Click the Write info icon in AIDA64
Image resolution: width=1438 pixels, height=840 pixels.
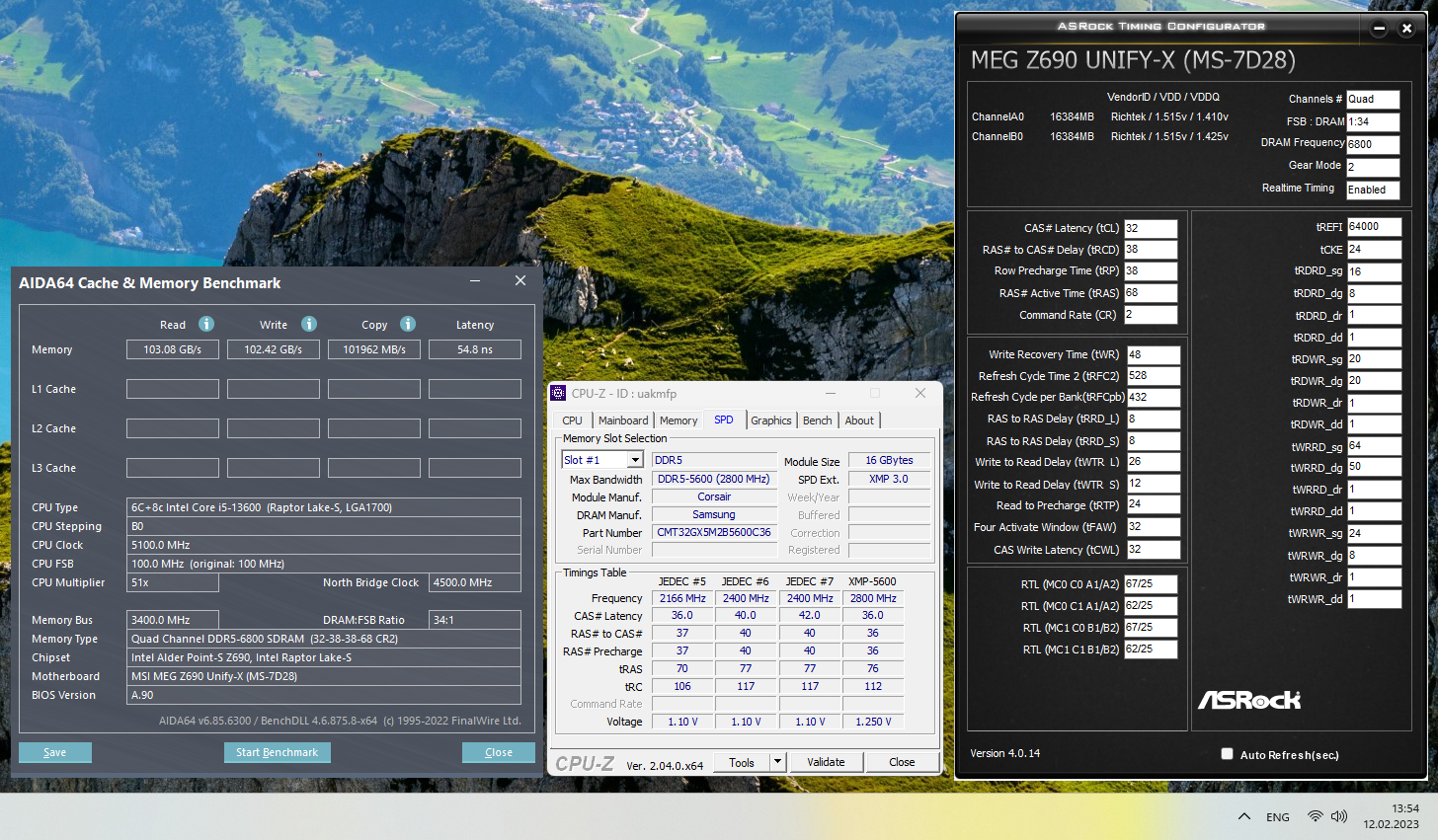coord(309,324)
